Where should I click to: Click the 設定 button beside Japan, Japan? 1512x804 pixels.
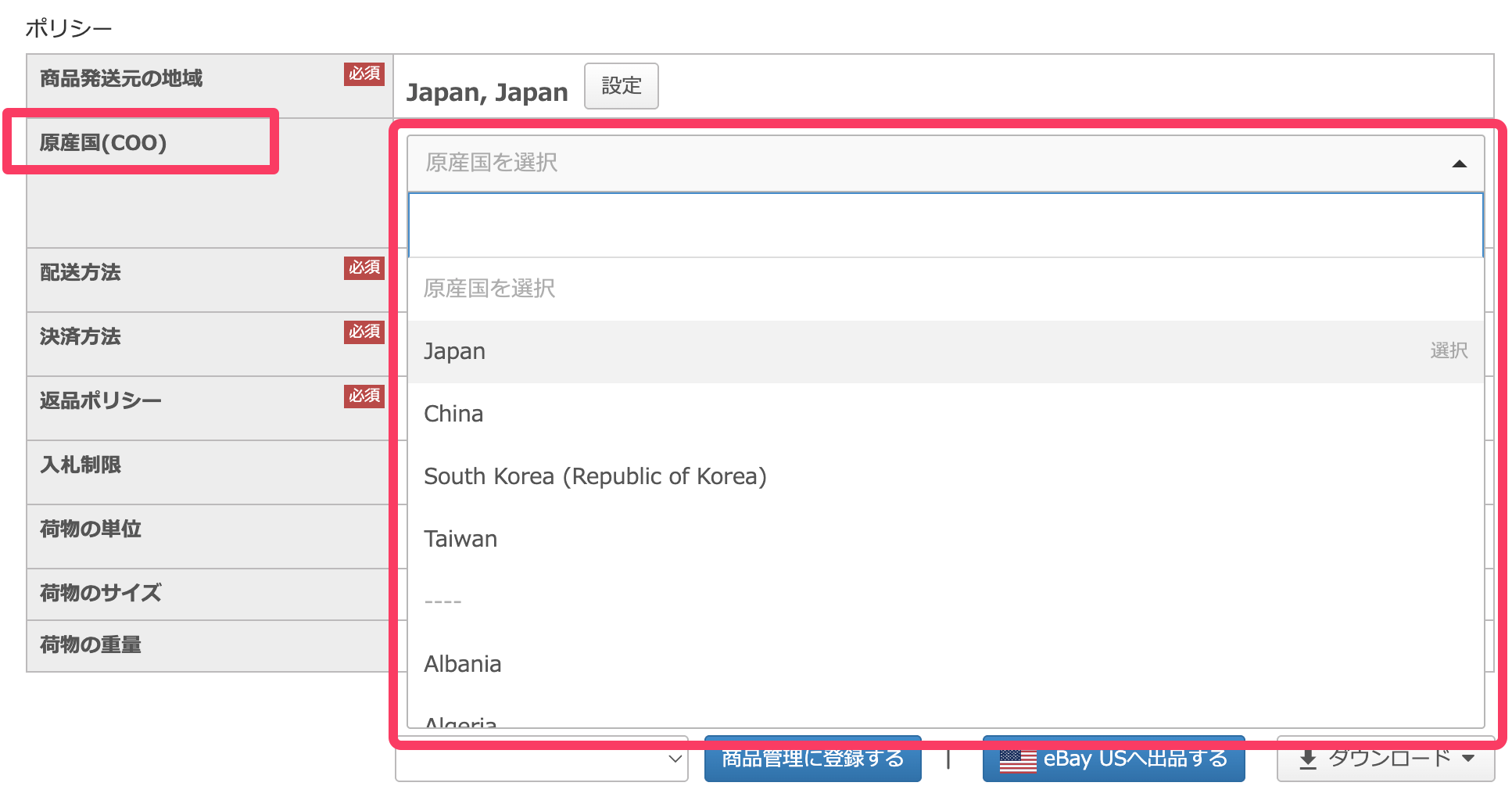pyautogui.click(x=621, y=86)
